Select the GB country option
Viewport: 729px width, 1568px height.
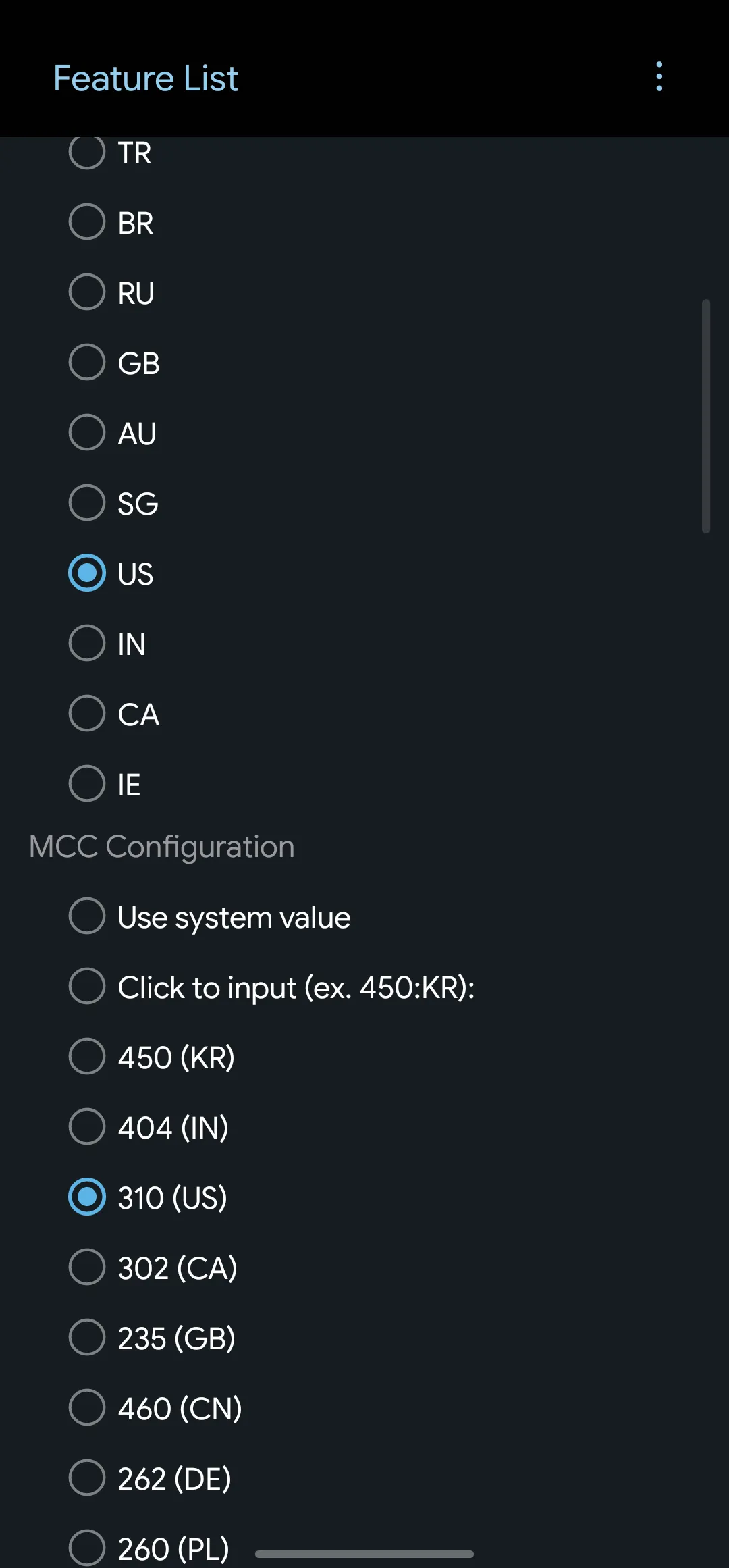click(x=87, y=363)
